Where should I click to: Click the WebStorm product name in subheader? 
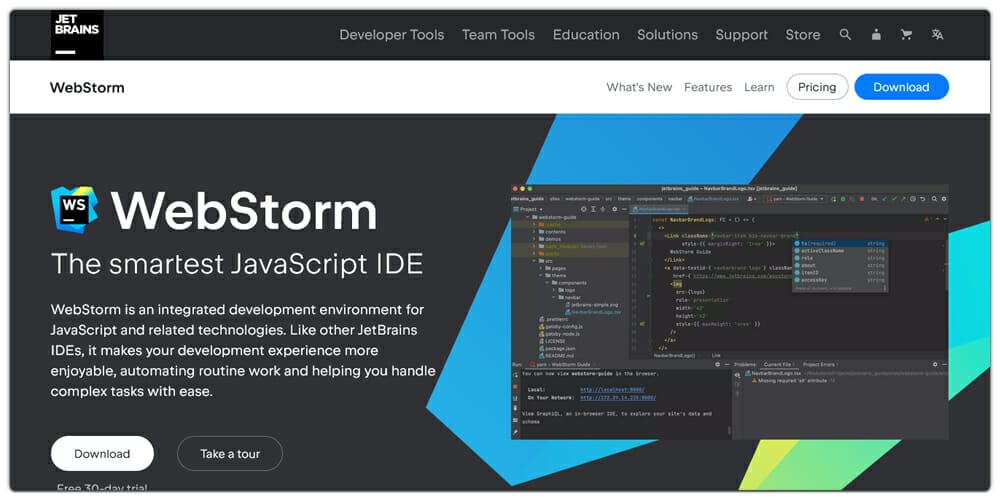click(x=87, y=87)
